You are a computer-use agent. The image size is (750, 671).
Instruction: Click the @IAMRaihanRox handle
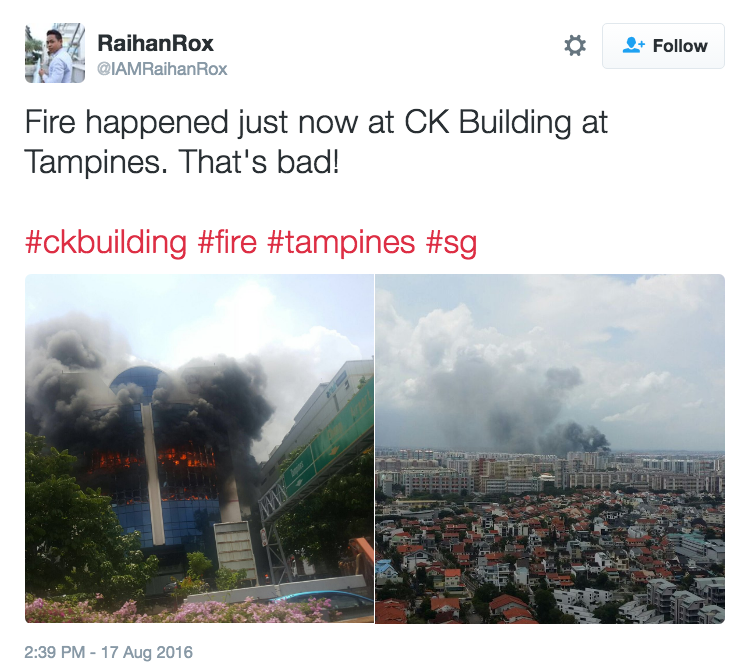click(162, 69)
